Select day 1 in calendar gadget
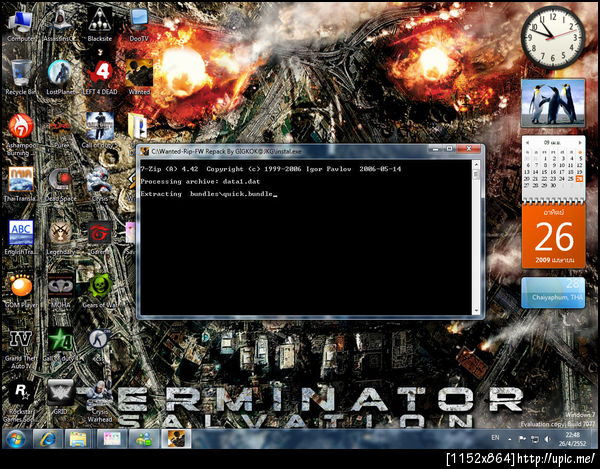Image resolution: width=600 pixels, height=469 pixels. 545,158
